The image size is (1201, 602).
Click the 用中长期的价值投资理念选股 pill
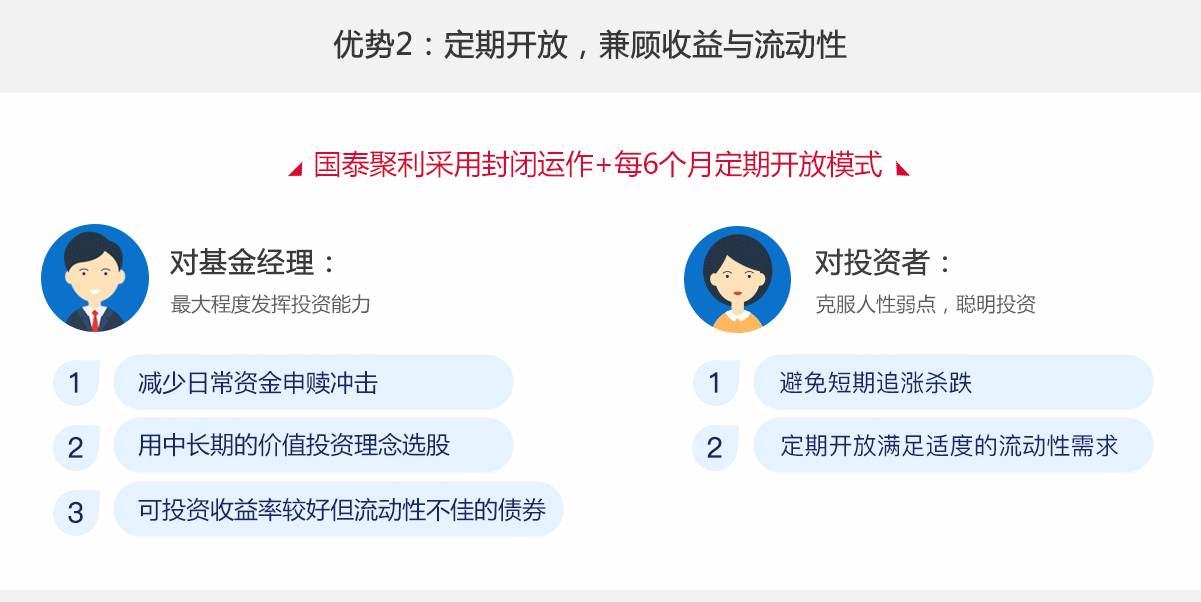tap(313, 446)
